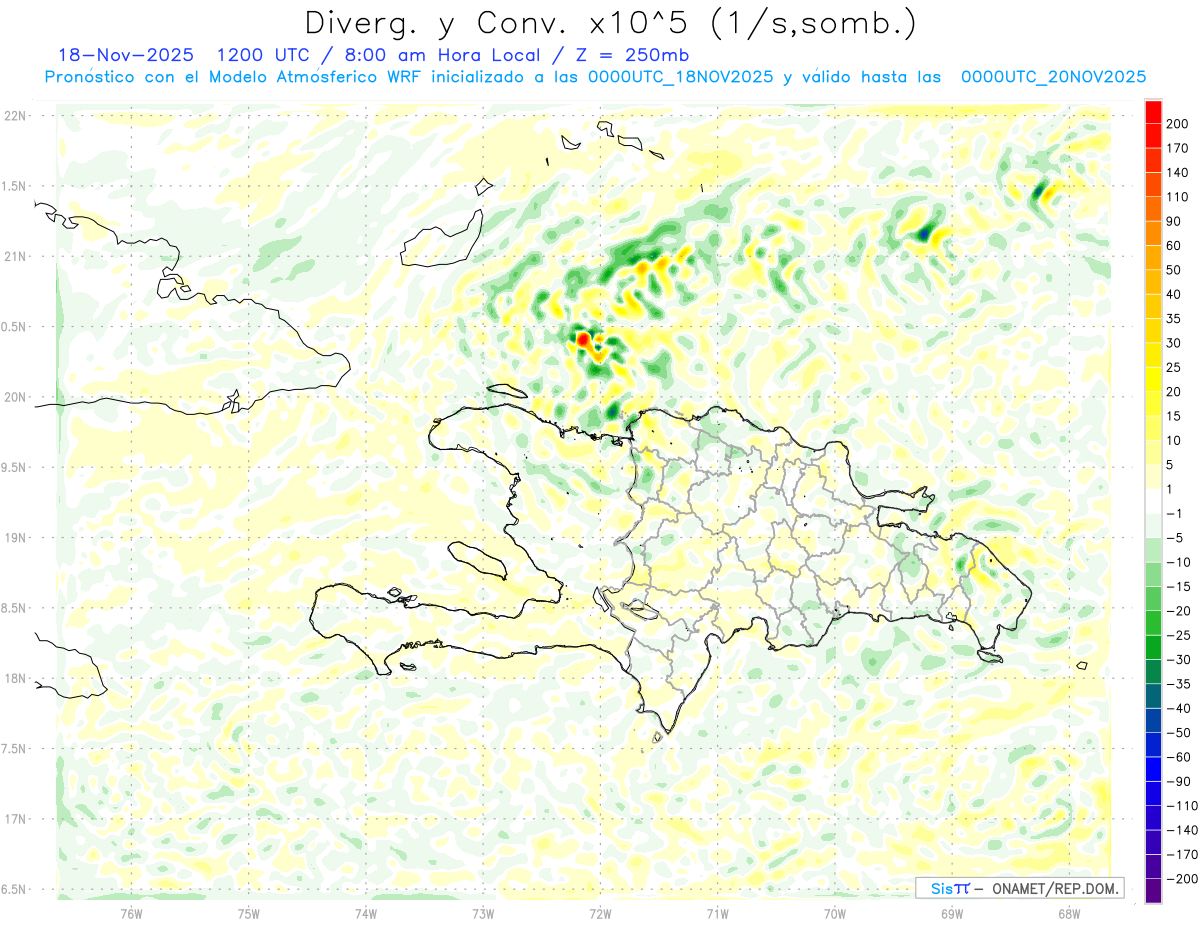This screenshot has height=927, width=1200.
Task: Click the '22N' latitude label
Action: tap(14, 116)
